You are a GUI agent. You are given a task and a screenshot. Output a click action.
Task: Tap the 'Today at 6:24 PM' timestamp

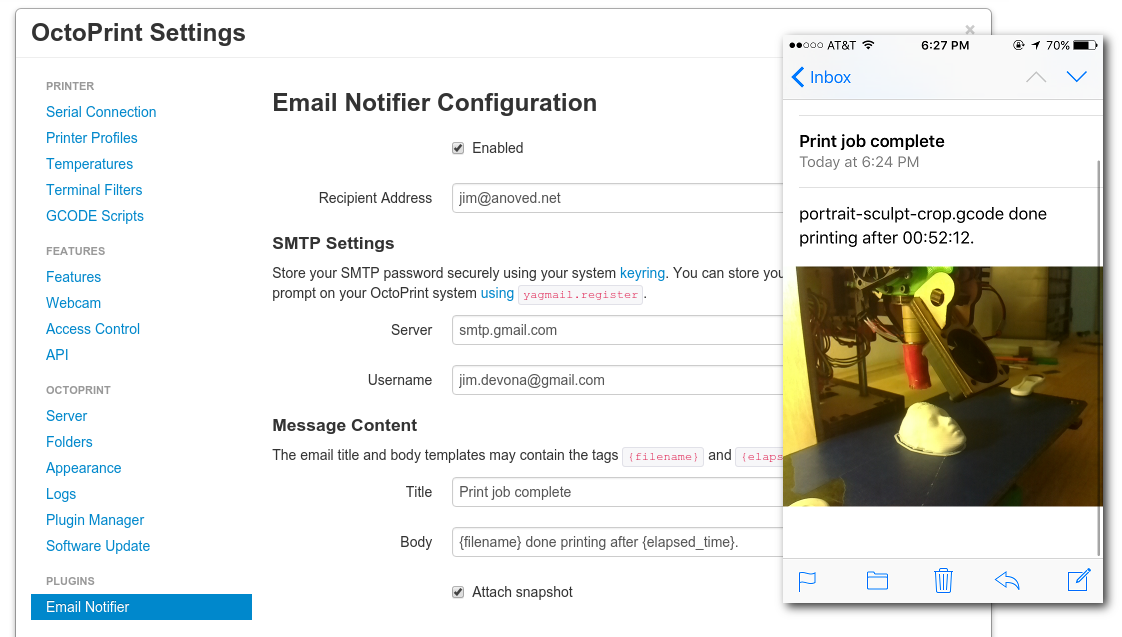pos(859,162)
